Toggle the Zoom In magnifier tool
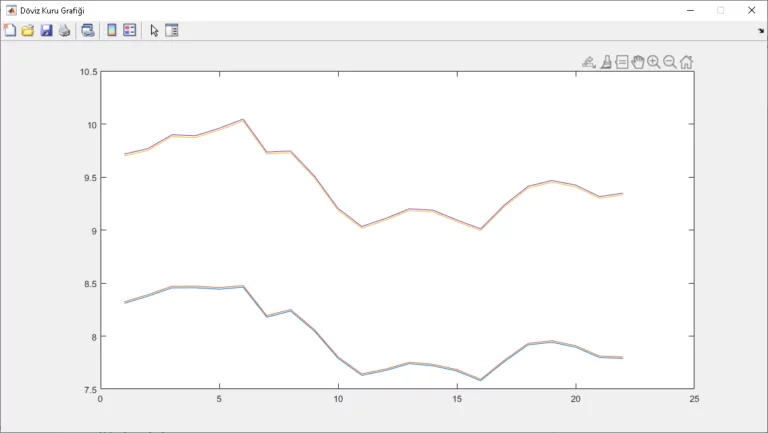The image size is (768, 433). pyautogui.click(x=653, y=62)
